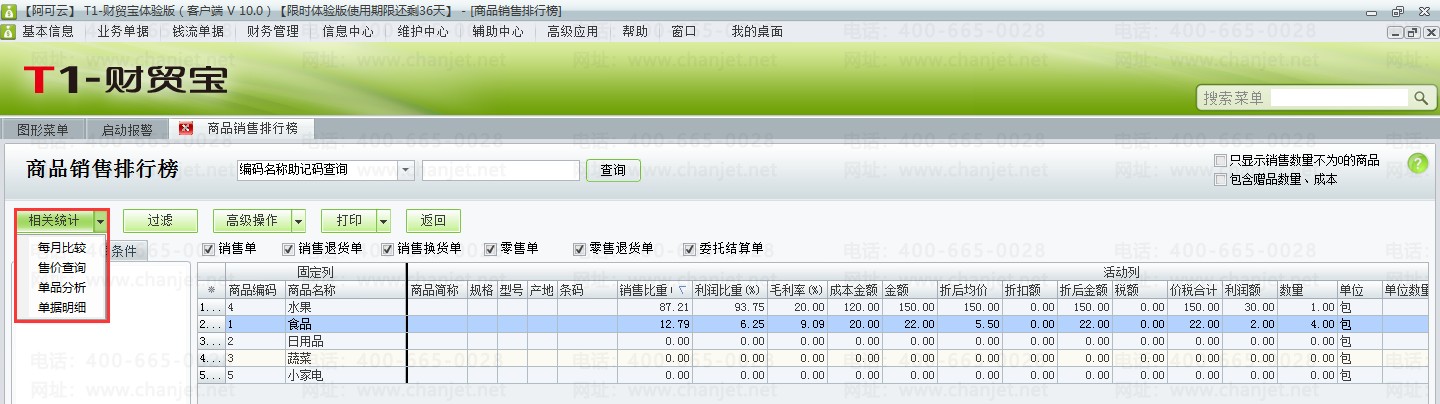Click the 利润额 column header
Image resolution: width=1440 pixels, height=404 pixels.
1250,290
